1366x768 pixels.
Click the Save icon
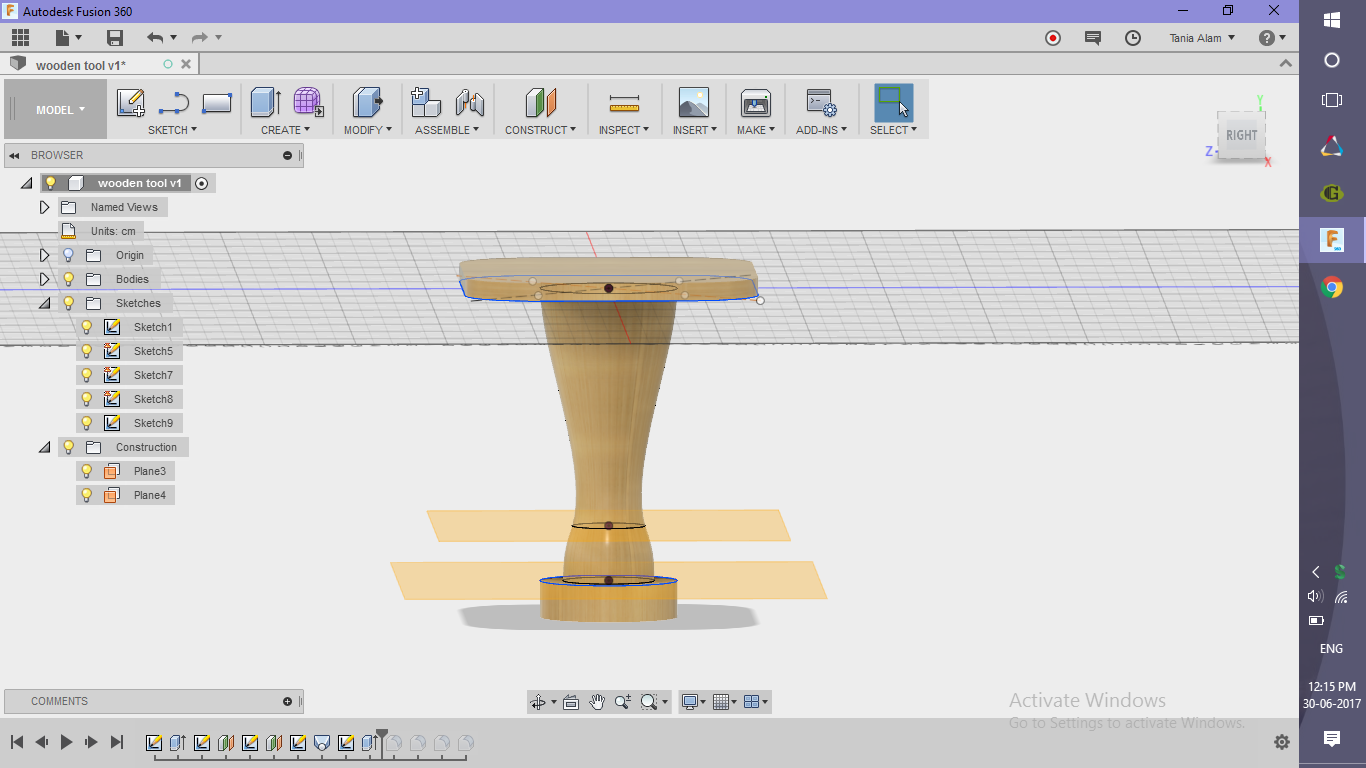tap(115, 38)
